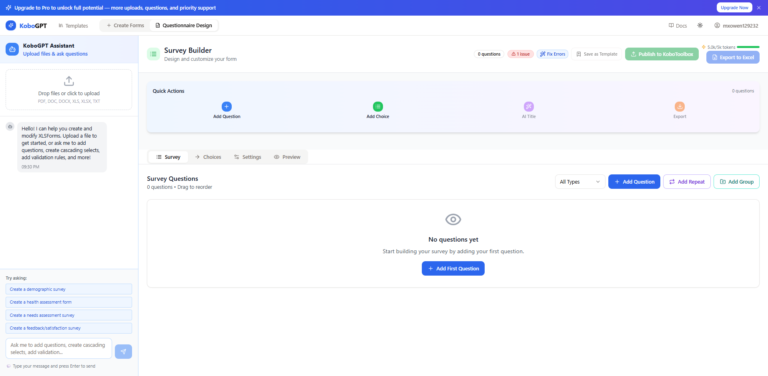This screenshot has width=768, height=376.
Task: Click the Add Group button
Action: tap(737, 182)
